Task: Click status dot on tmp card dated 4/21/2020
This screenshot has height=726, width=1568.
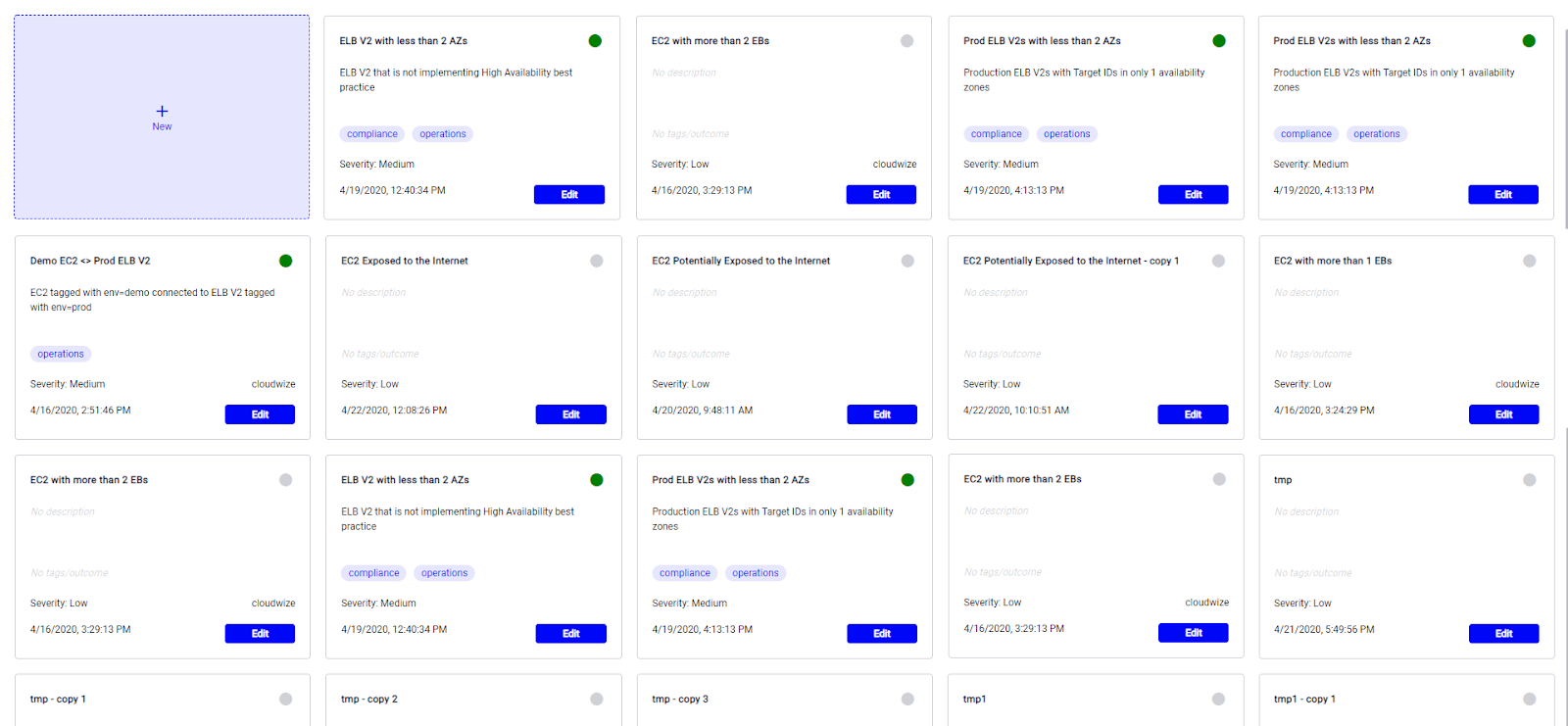Action: tap(1529, 480)
